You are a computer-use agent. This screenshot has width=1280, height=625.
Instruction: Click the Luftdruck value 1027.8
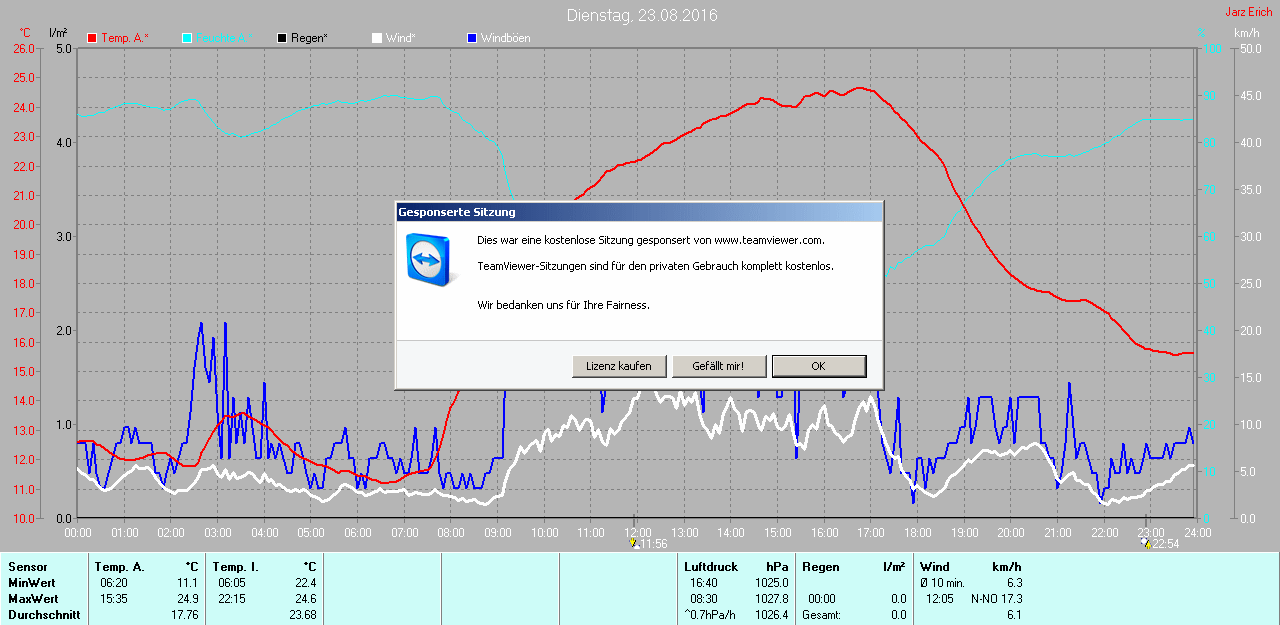pyautogui.click(x=772, y=599)
